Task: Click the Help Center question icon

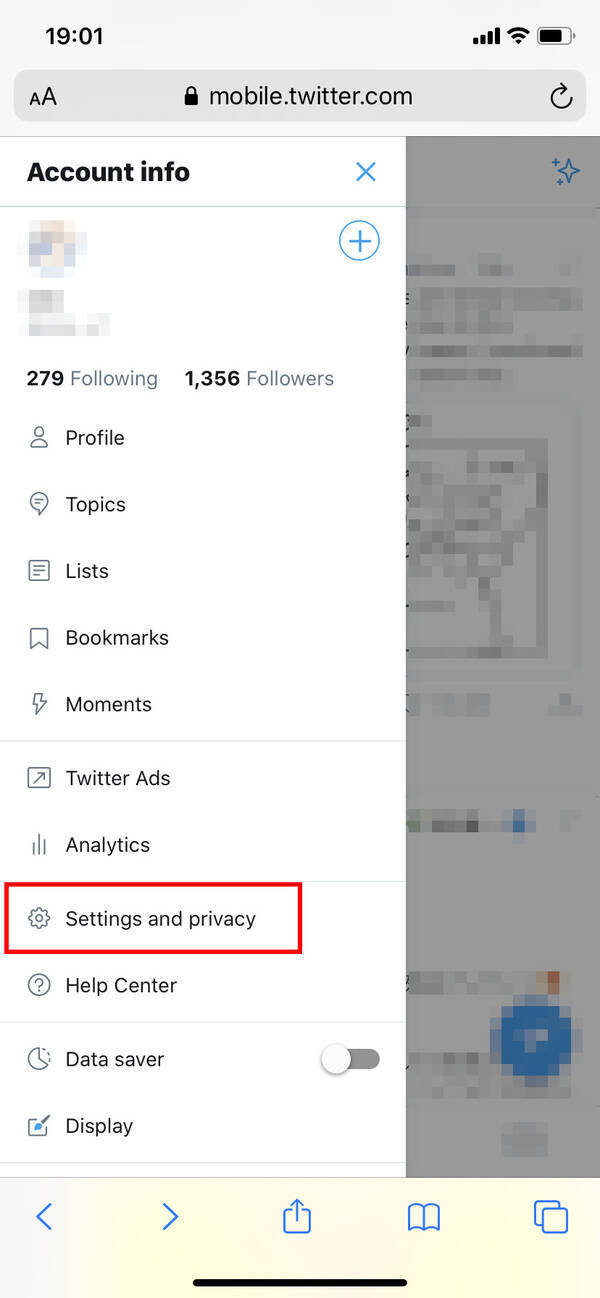Action: [39, 986]
